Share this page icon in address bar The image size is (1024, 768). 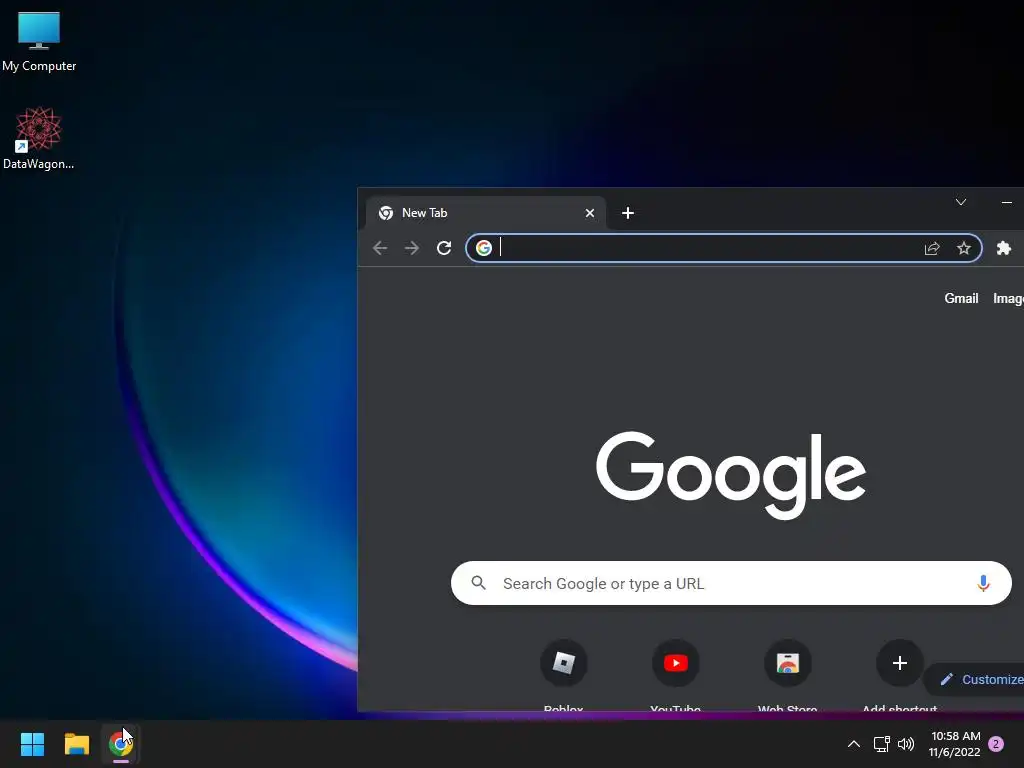(x=932, y=248)
